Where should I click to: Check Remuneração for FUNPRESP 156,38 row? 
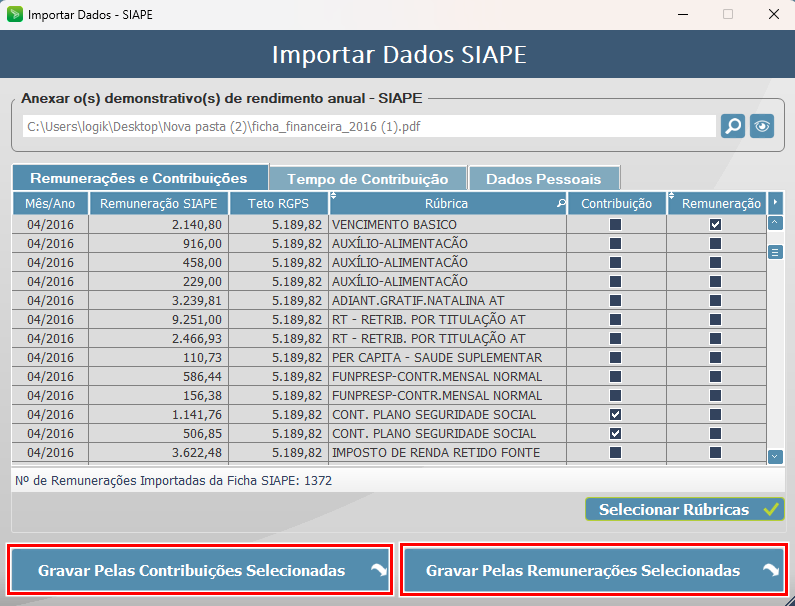pyautogui.click(x=715, y=396)
